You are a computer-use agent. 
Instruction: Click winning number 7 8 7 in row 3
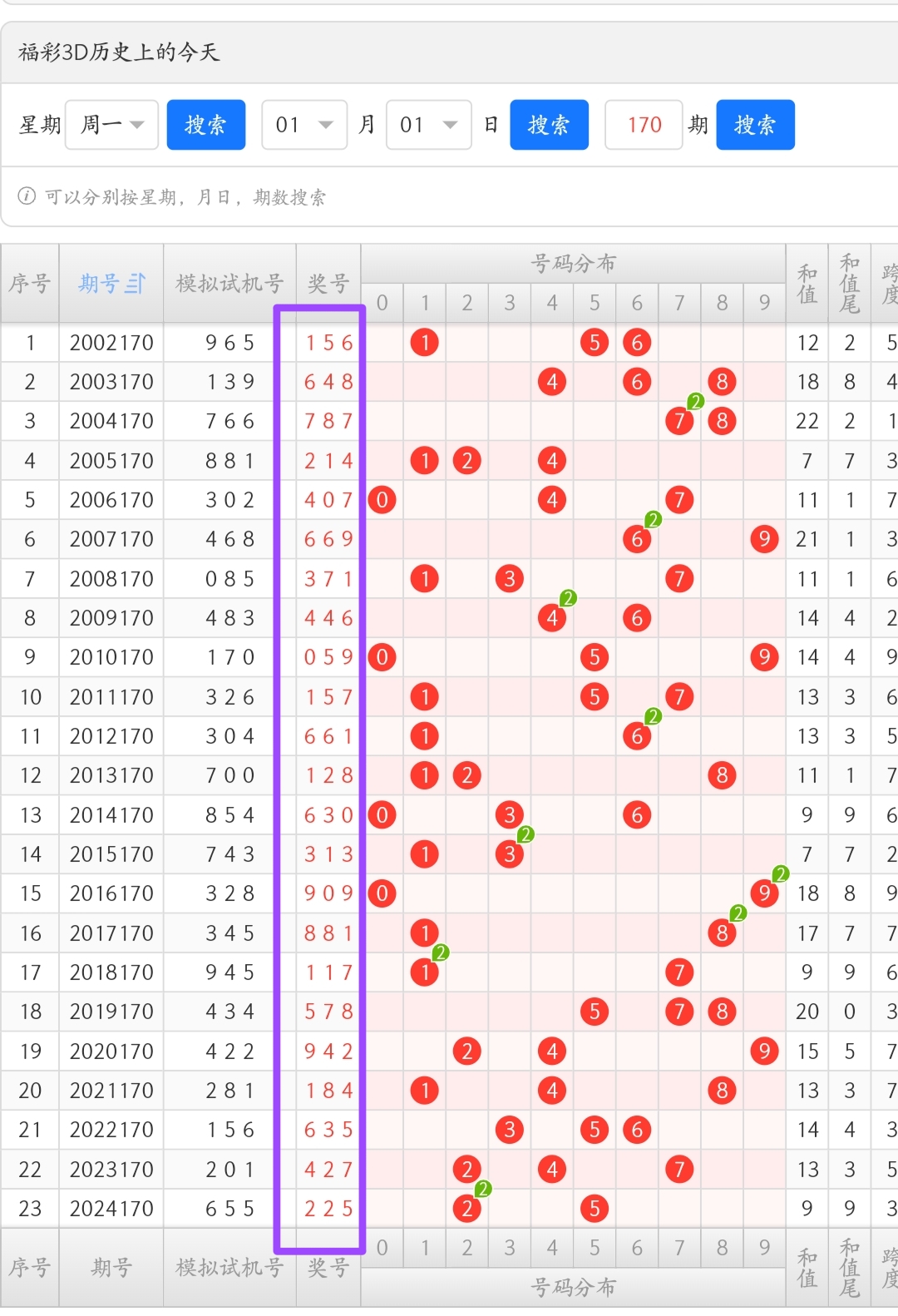pos(329,421)
